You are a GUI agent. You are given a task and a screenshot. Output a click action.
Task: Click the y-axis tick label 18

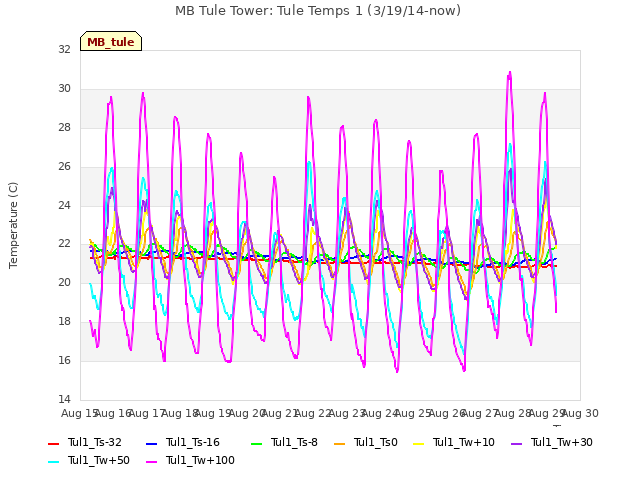click(64, 322)
